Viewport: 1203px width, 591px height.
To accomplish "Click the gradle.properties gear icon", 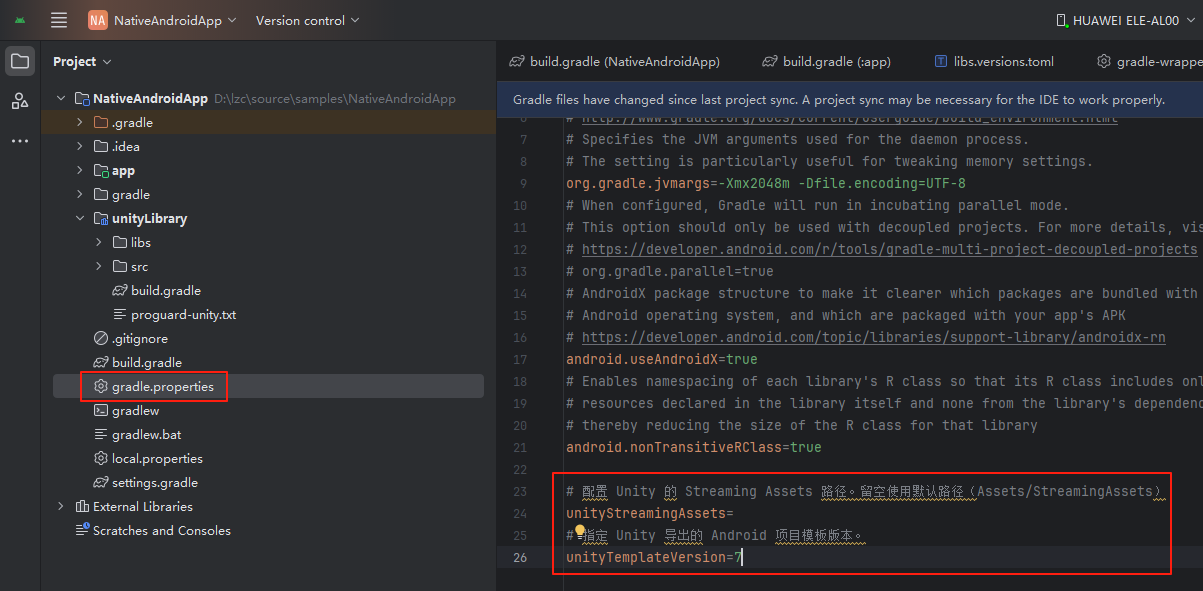I will click(x=101, y=387).
